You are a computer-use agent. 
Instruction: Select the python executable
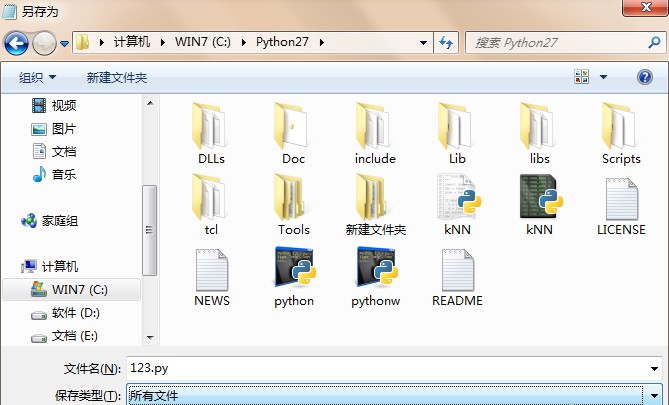(294, 277)
